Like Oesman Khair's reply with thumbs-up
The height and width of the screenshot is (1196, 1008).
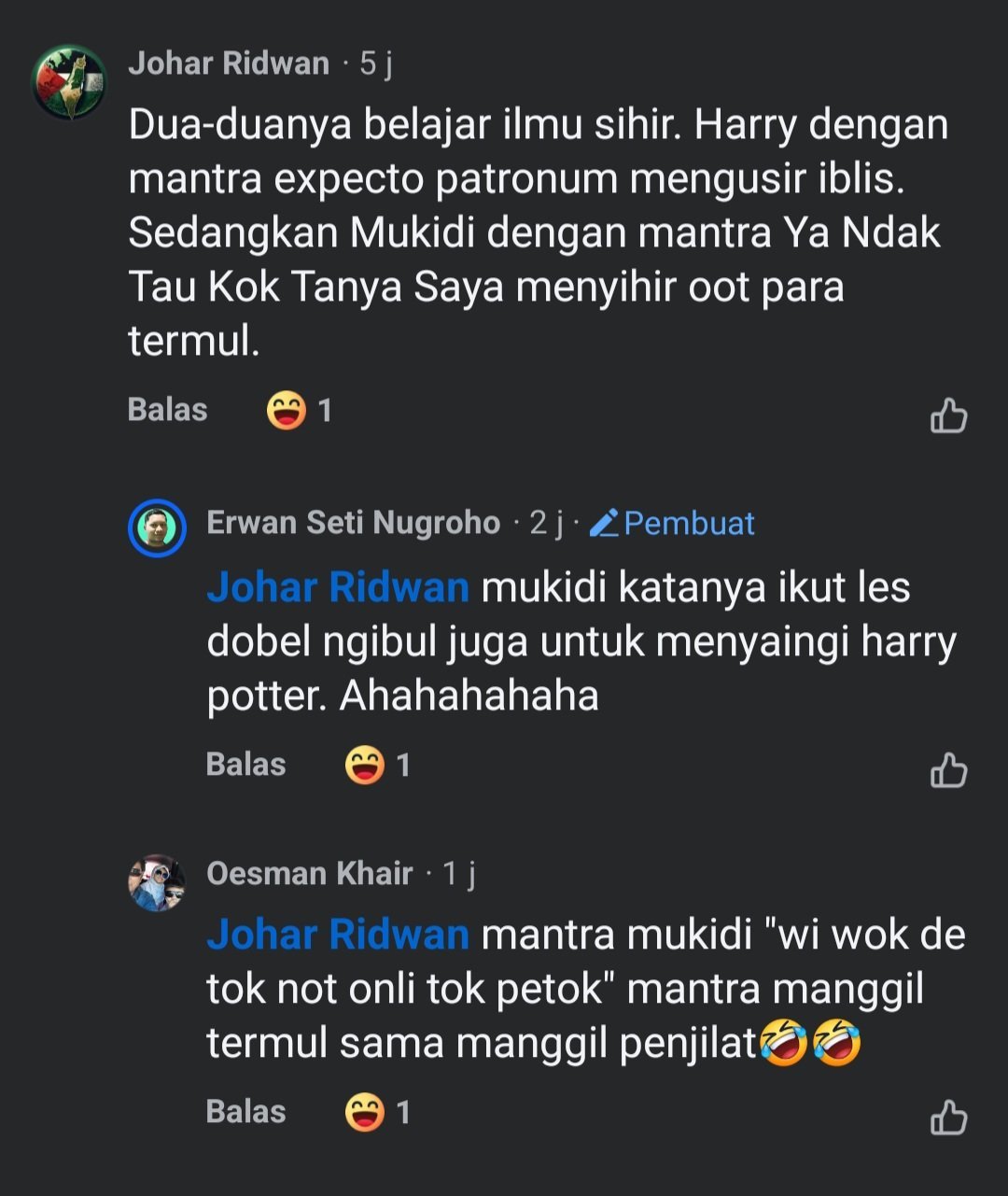pyautogui.click(x=948, y=1118)
